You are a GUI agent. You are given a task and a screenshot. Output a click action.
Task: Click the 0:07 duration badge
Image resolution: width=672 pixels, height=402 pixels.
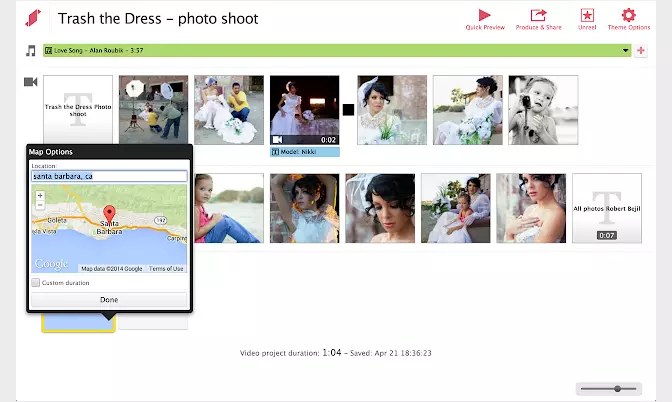click(606, 235)
